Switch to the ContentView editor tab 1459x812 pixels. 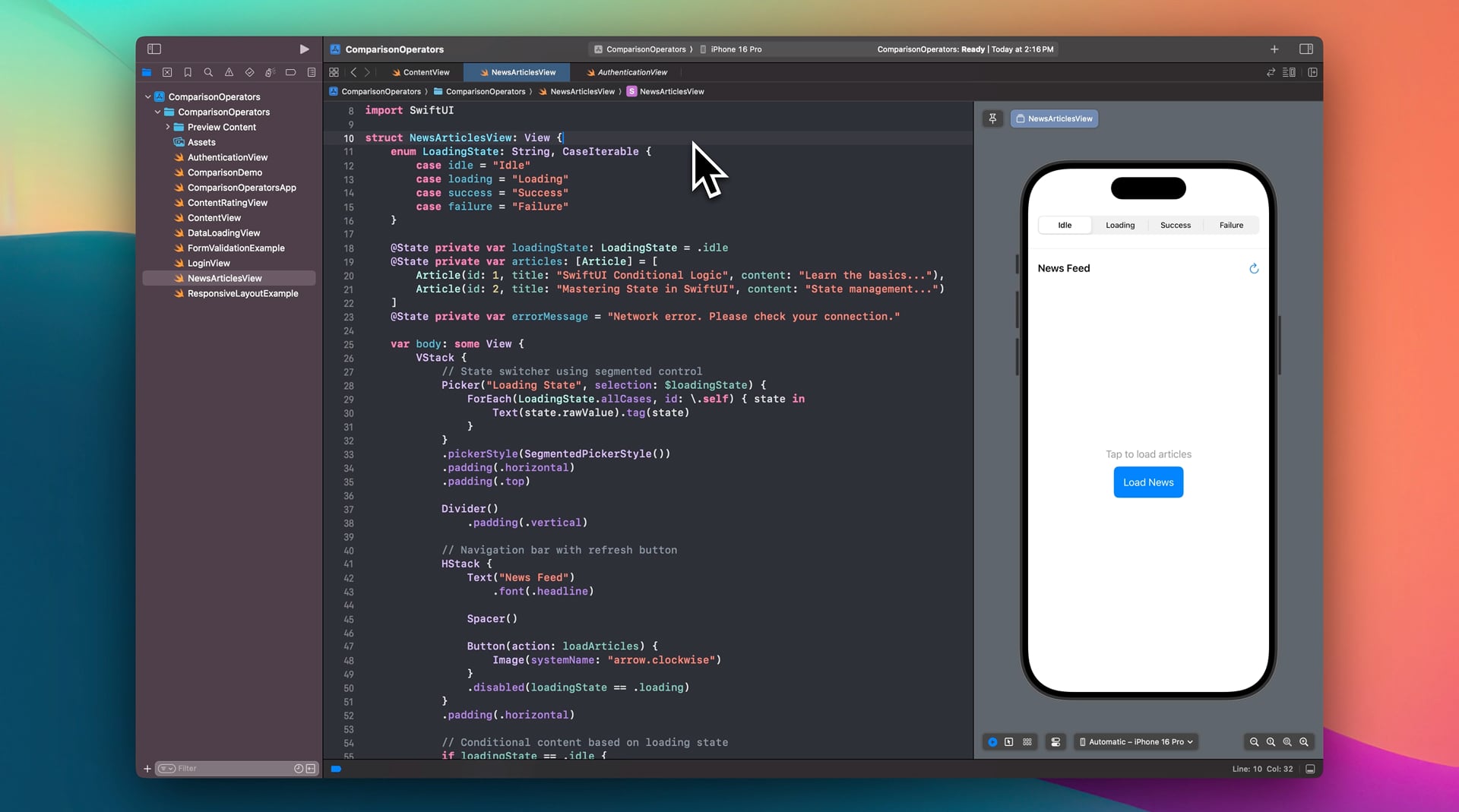click(x=421, y=72)
